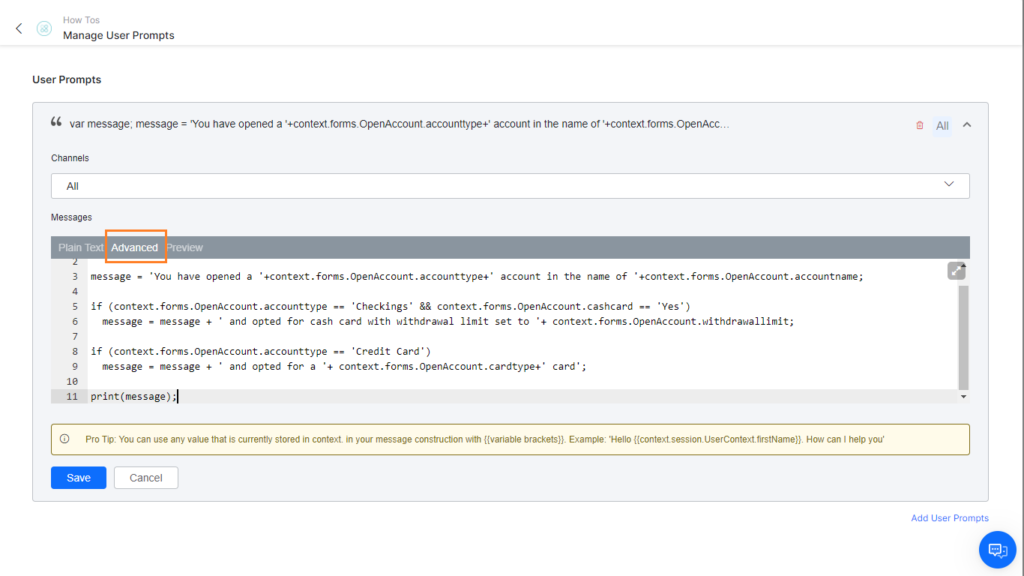1024x576 pixels.
Task: Collapse the user prompt card via the chevron
Action: (965, 124)
